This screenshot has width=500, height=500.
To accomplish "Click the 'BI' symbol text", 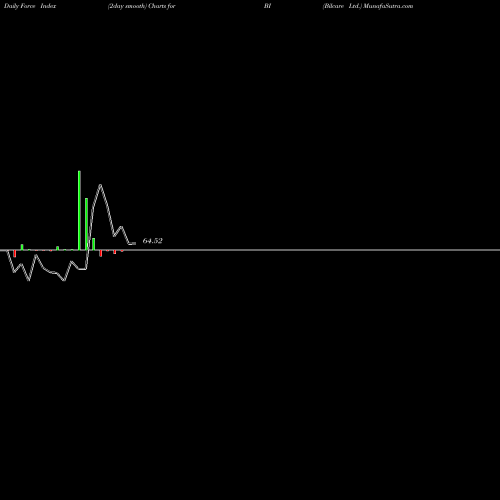I will [x=267, y=6].
